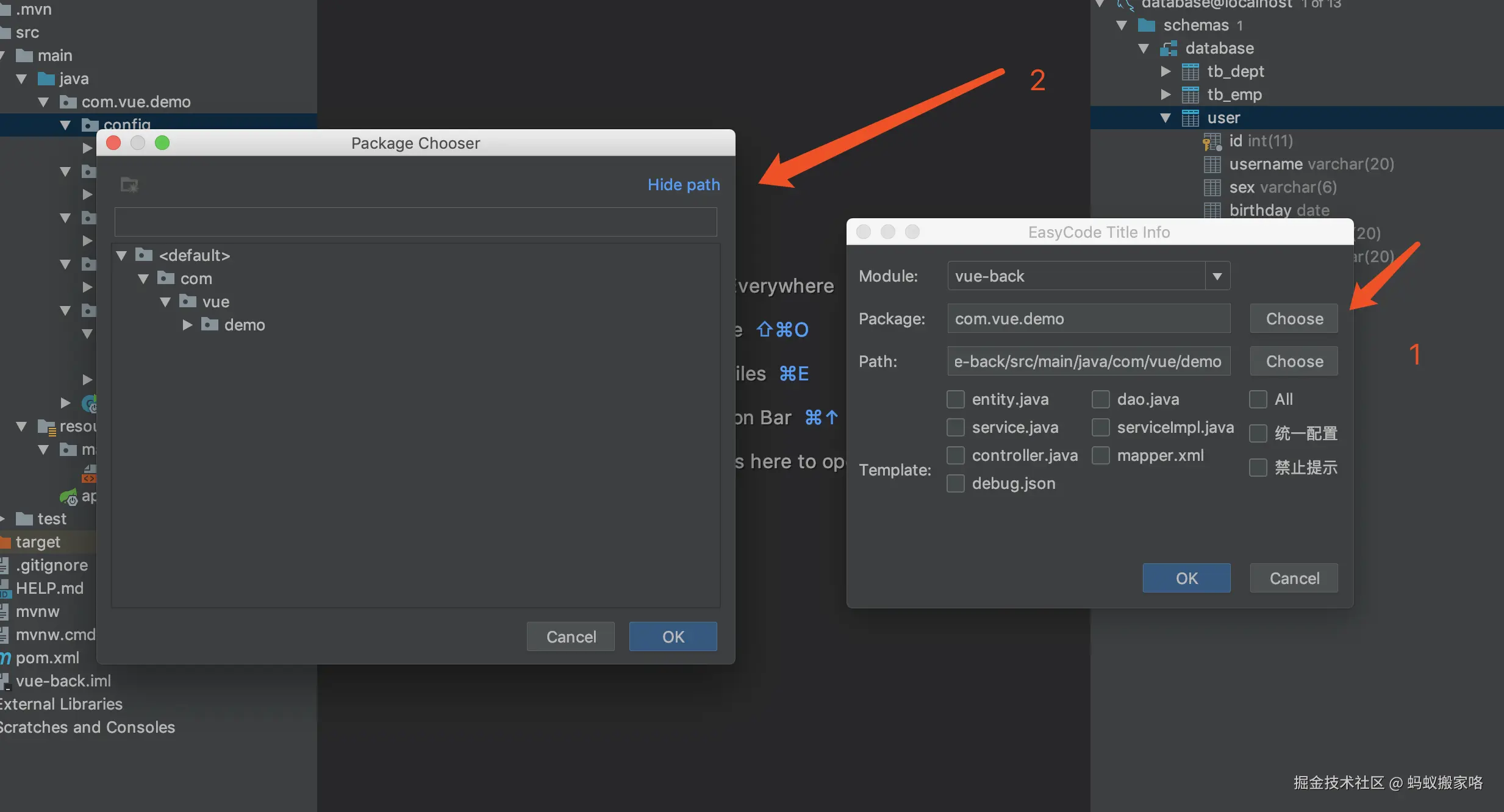Click the Hide path link
Image resolution: width=1504 pixels, height=812 pixels.
pyautogui.click(x=684, y=185)
